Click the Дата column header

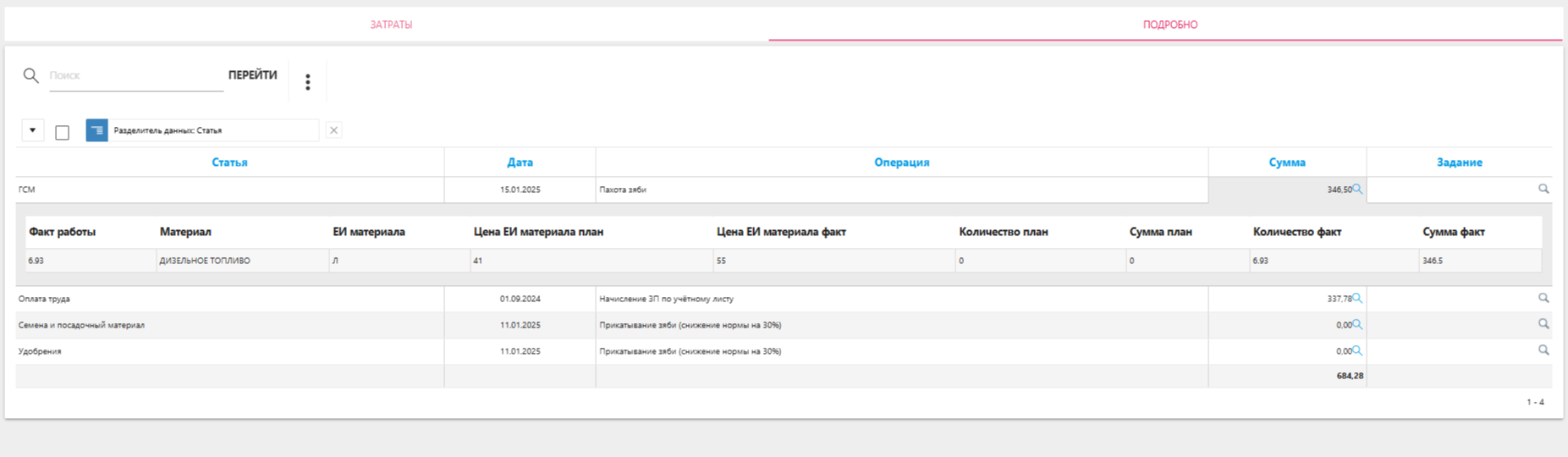tap(520, 162)
